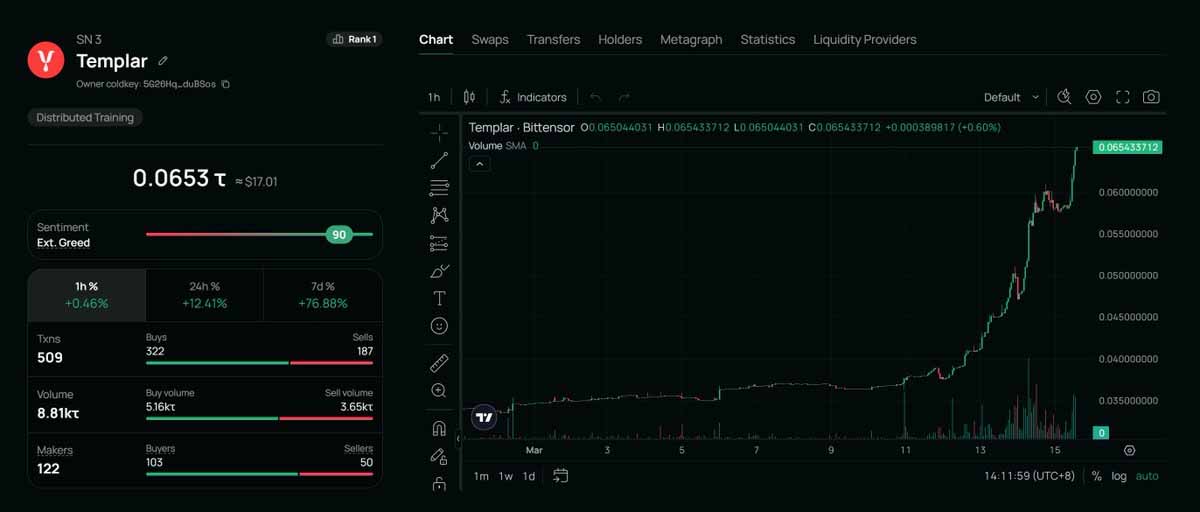Activate the zoom in tool
The image size is (1200, 512).
[x=439, y=391]
